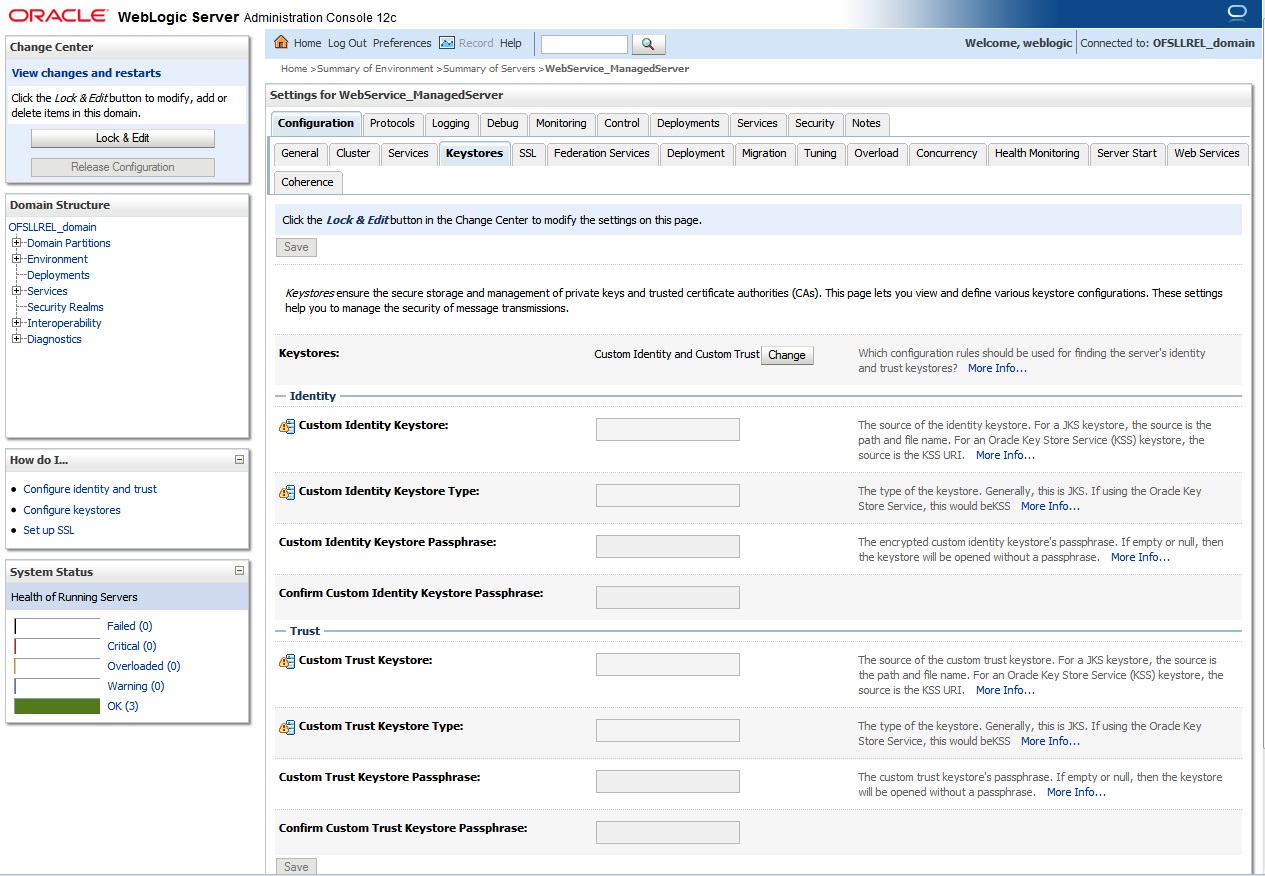Open View changes and restarts link

tap(86, 73)
